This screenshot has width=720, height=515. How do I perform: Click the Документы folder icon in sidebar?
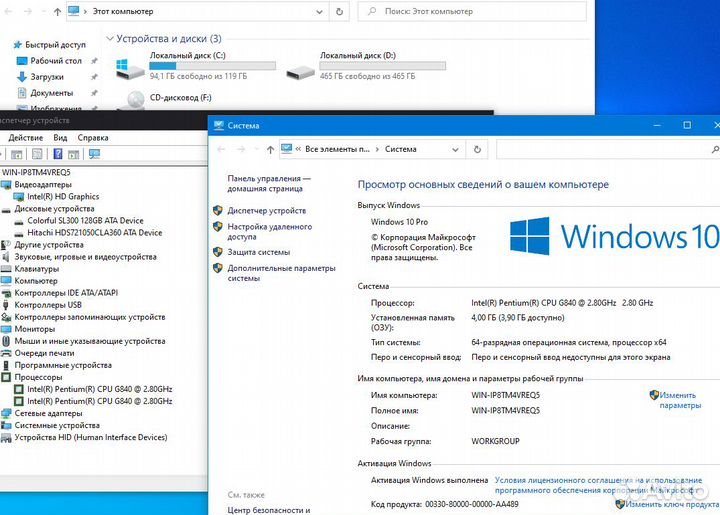pos(22,93)
